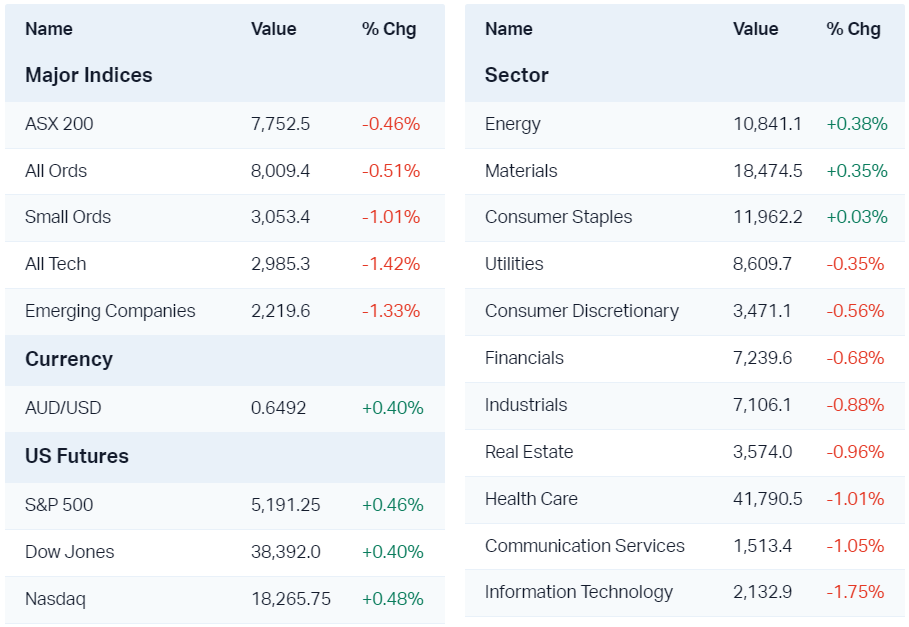Select the AUD/USD currency row
909x627 pixels.
point(63,408)
